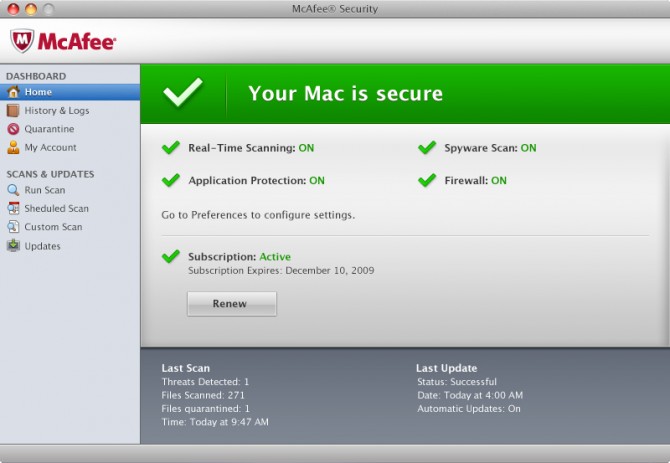Click the McAfee shield logo
This screenshot has width=670, height=463.
click(22, 41)
